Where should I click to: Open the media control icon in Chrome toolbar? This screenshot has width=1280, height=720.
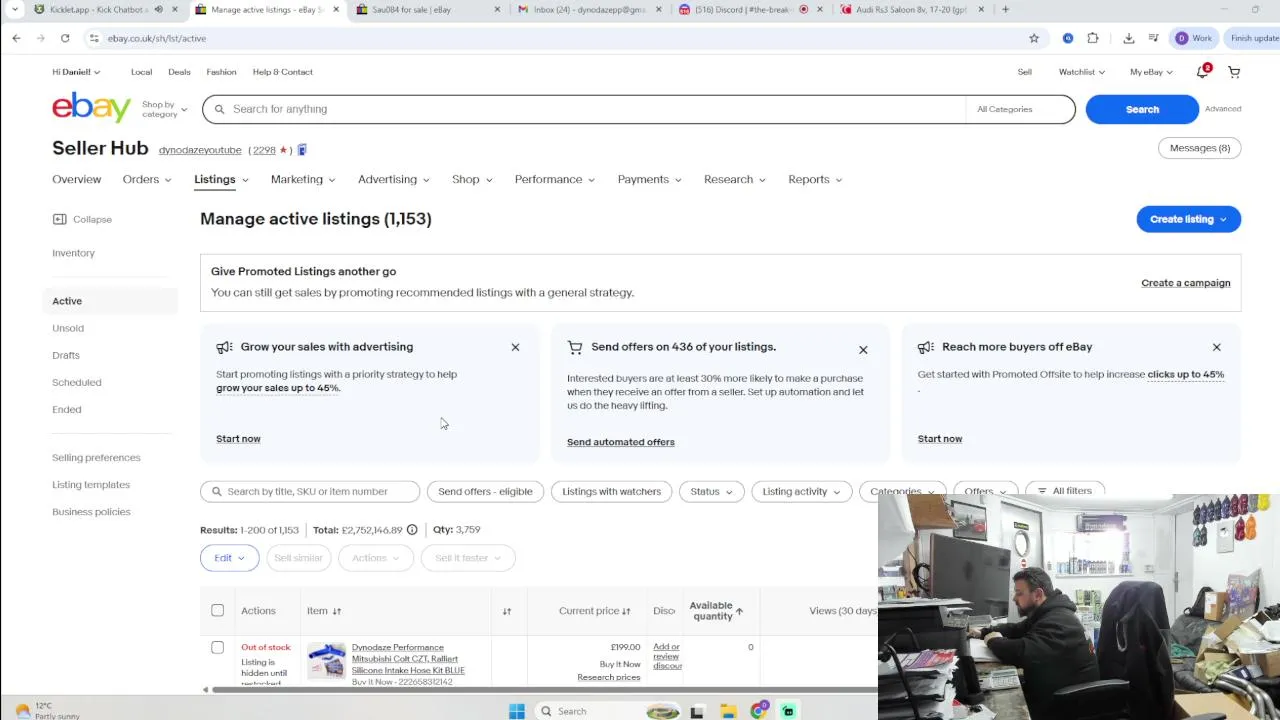(1154, 38)
